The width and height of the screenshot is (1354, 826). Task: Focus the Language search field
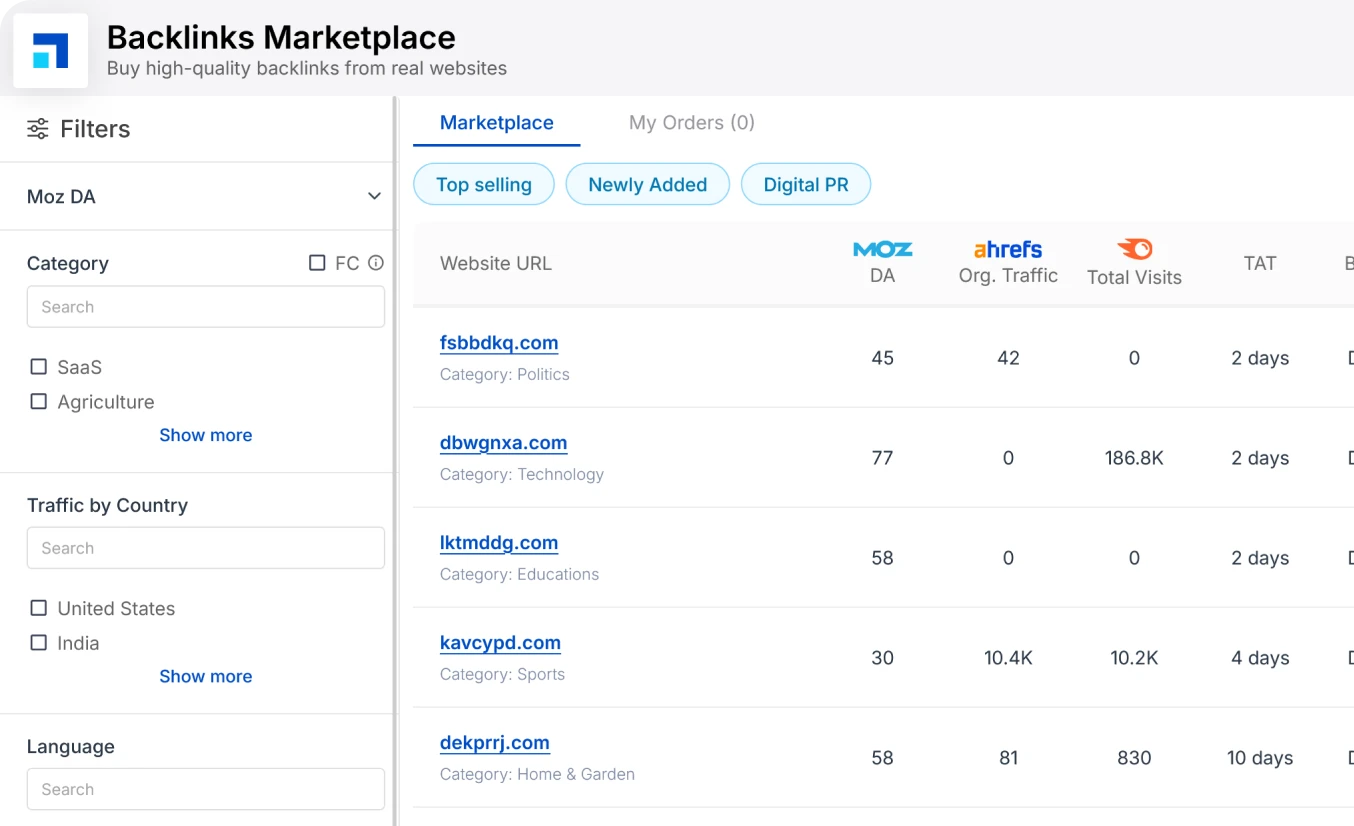point(206,789)
